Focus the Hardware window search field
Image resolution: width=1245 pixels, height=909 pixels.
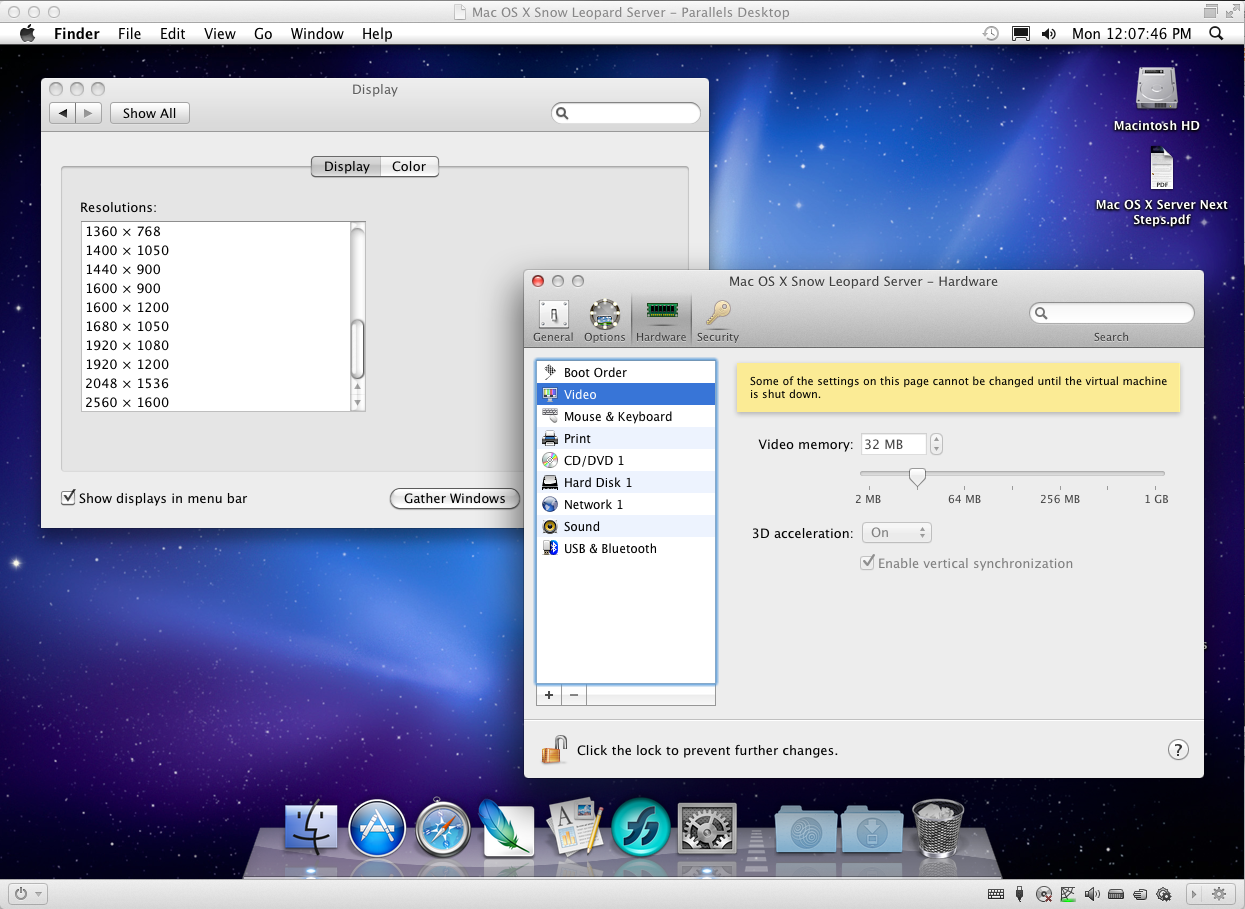pyautogui.click(x=1111, y=313)
